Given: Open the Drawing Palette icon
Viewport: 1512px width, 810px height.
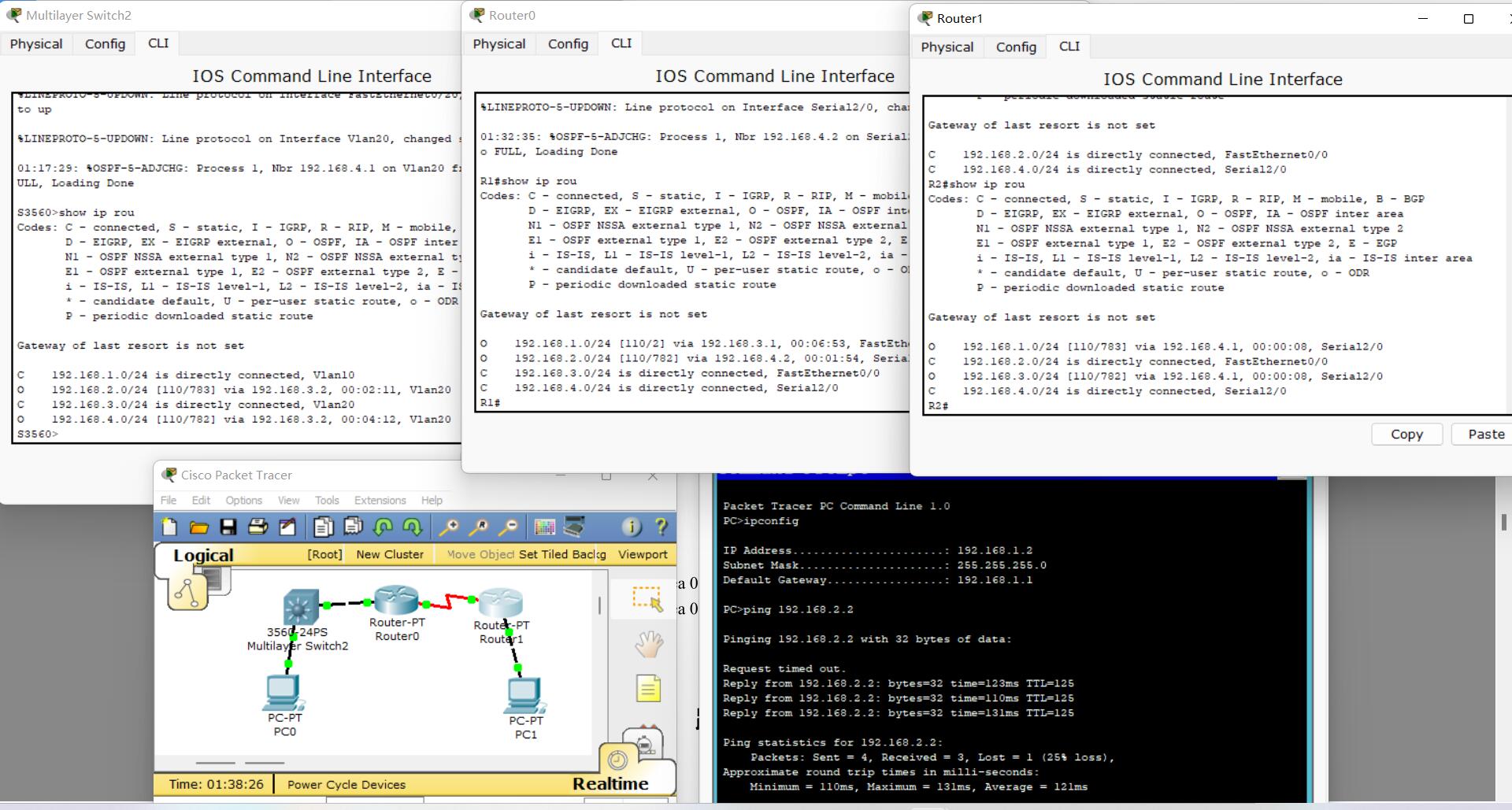Looking at the screenshot, I should [x=545, y=527].
